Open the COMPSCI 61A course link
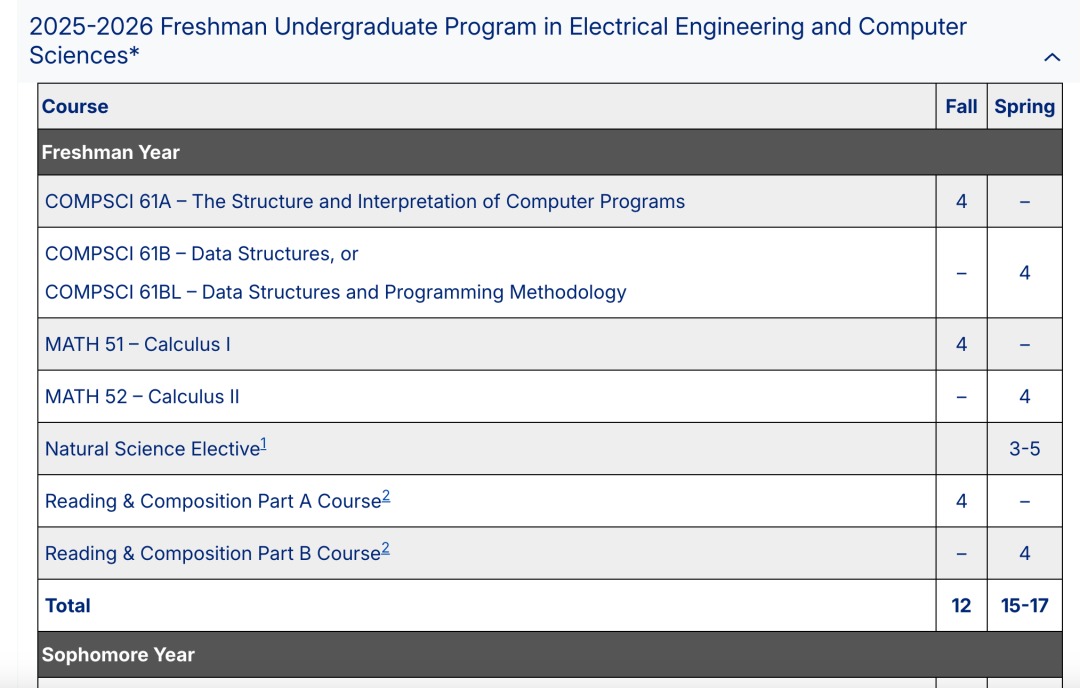Viewport: 1080px width, 688px height. (364, 202)
